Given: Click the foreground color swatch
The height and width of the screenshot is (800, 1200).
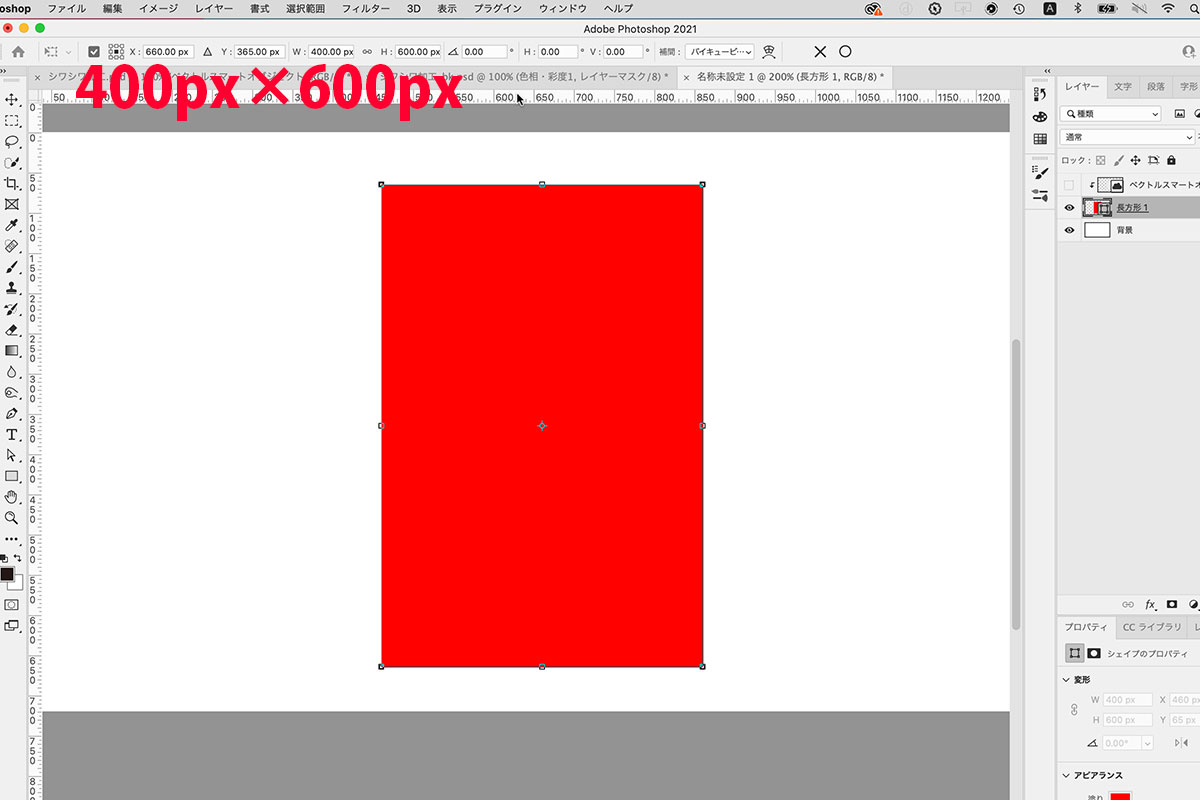Looking at the screenshot, I should coord(7,574).
